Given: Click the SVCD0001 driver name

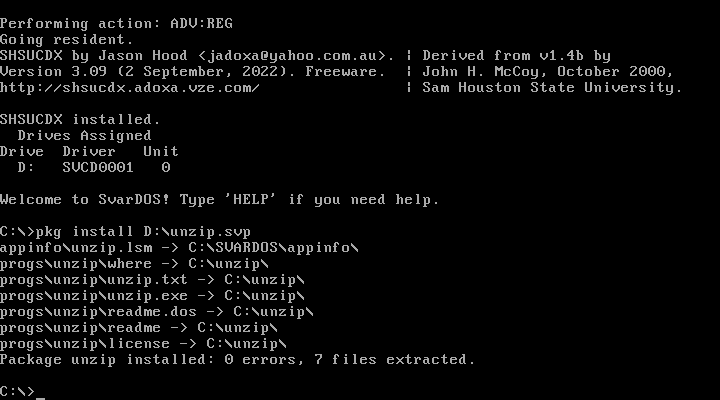Looking at the screenshot, I should [x=98, y=167].
